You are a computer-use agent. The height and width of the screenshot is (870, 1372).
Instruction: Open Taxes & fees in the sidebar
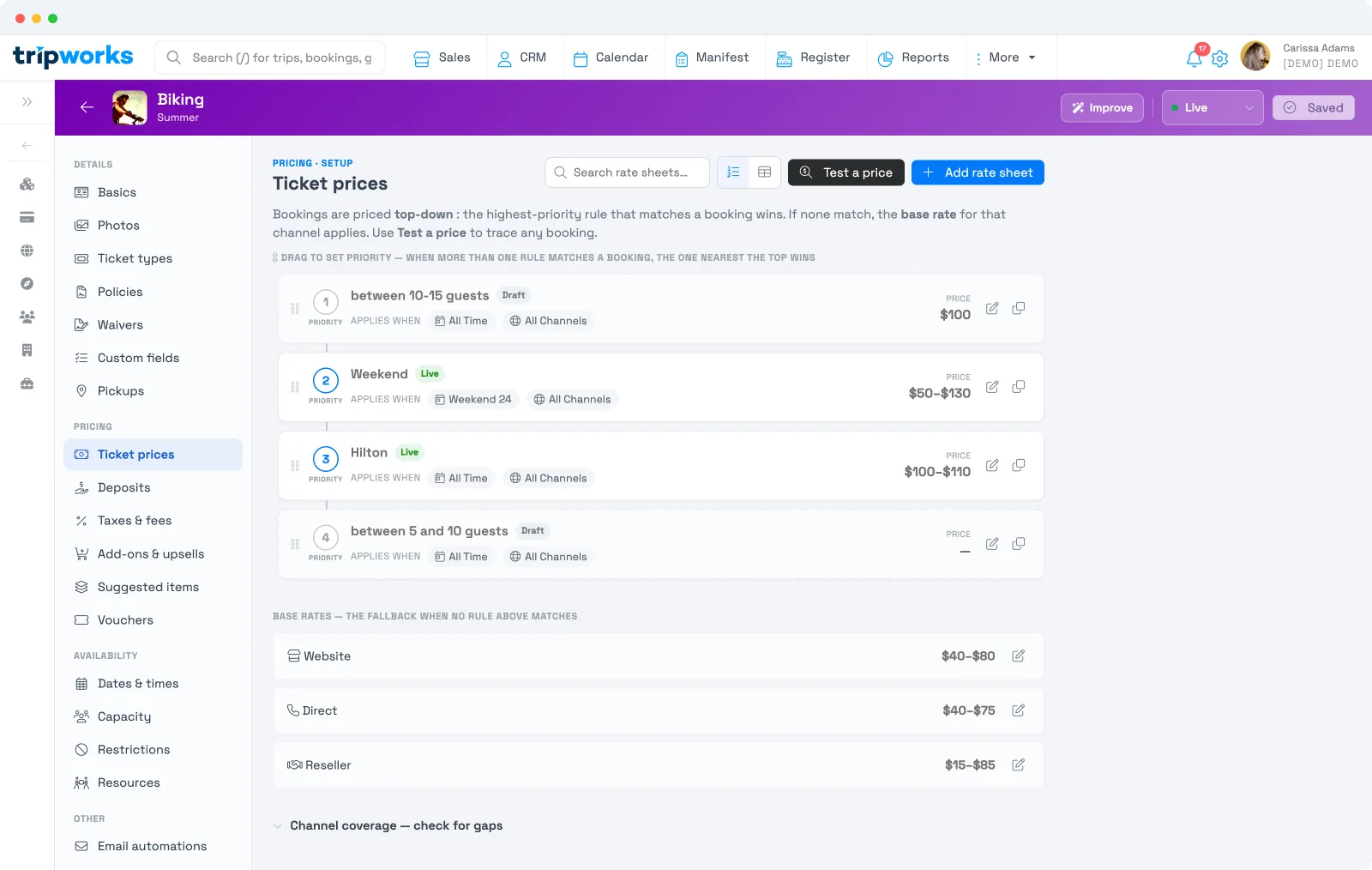[x=153, y=521]
